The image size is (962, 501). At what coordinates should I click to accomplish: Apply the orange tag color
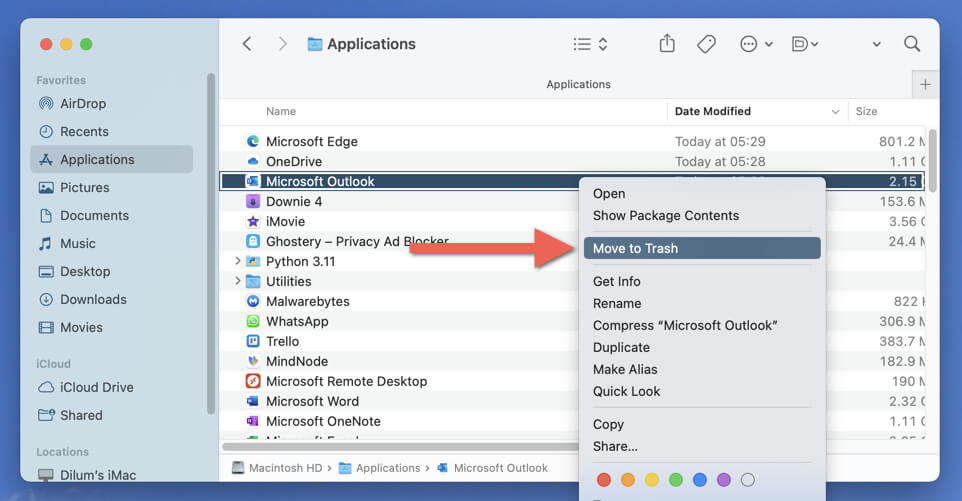pyautogui.click(x=628, y=480)
